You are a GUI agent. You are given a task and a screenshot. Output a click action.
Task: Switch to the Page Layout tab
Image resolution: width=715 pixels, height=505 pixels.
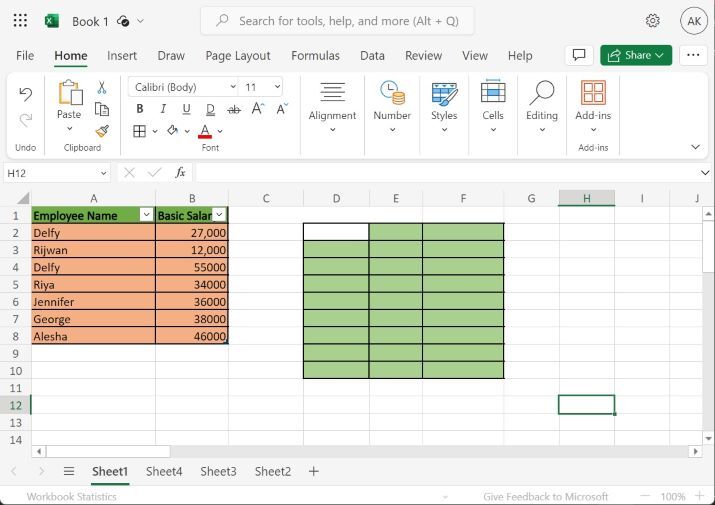[x=238, y=56]
